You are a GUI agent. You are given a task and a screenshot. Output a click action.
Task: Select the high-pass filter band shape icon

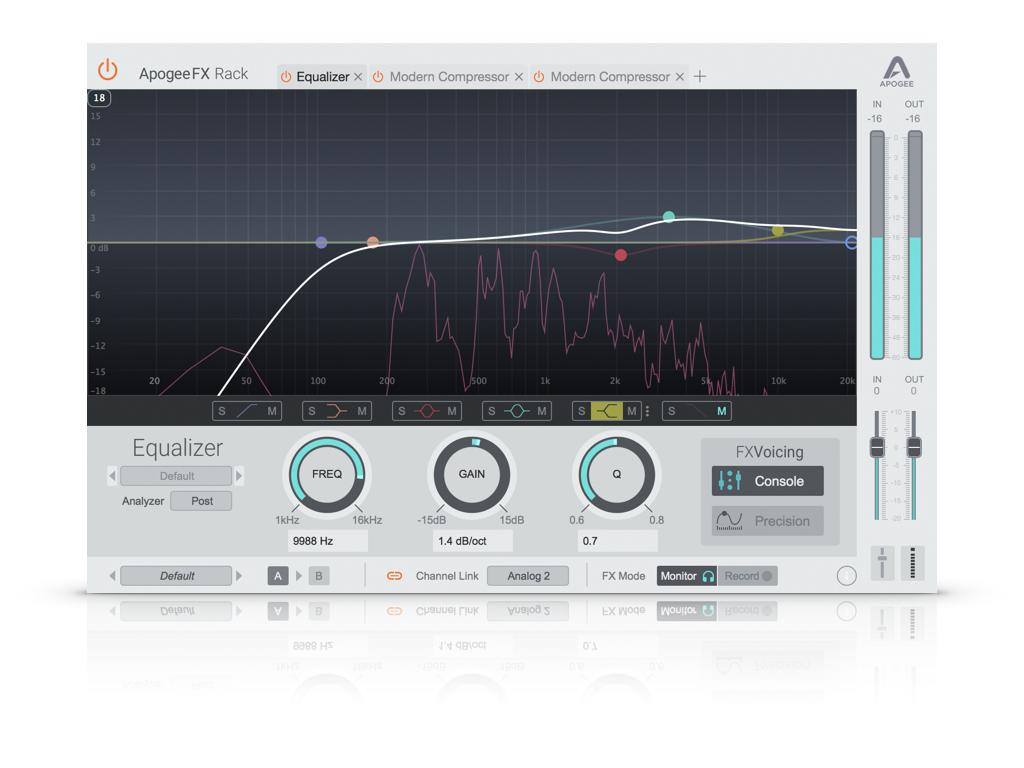[246, 411]
